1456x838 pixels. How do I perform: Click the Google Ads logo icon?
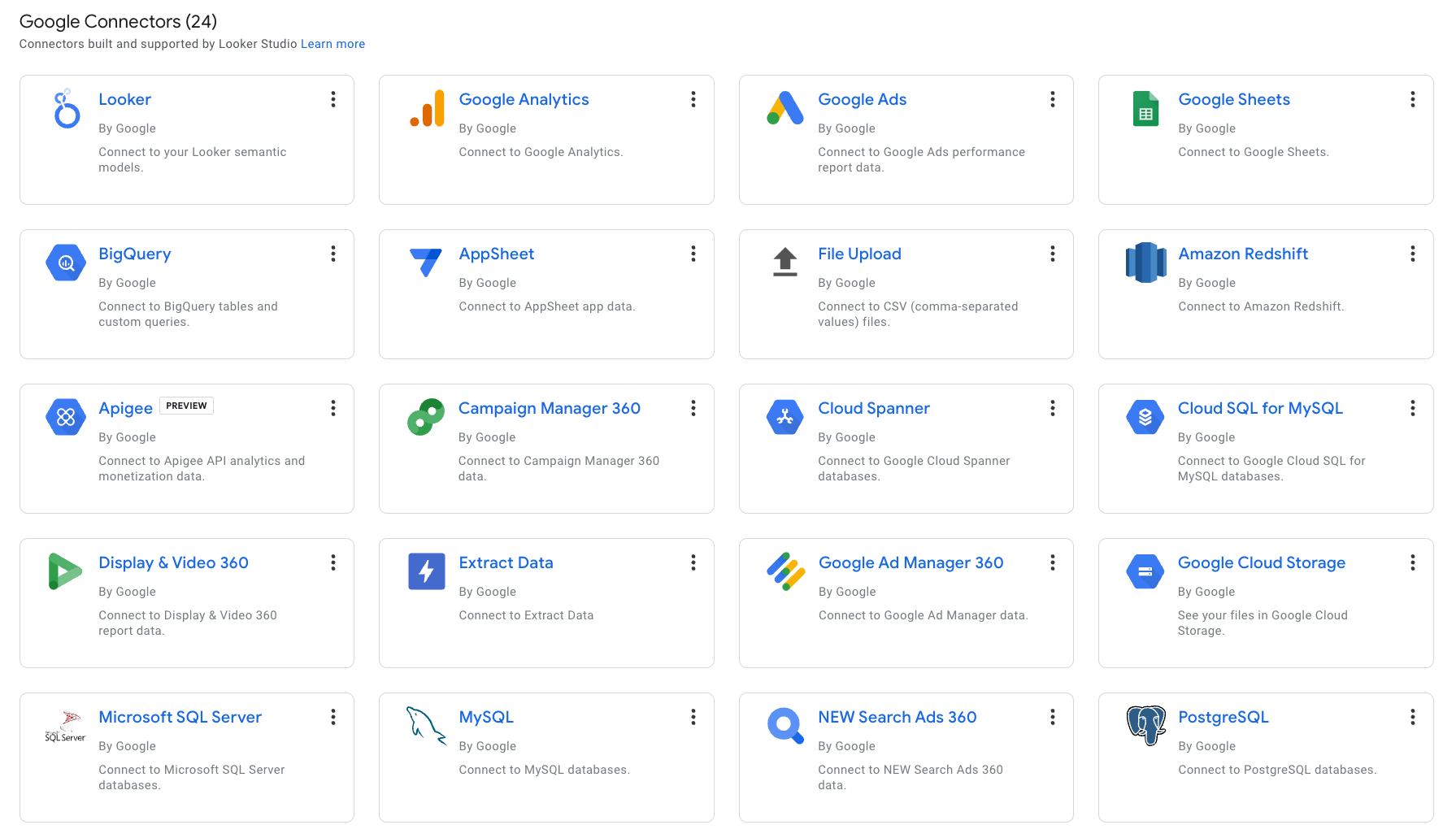coord(785,109)
